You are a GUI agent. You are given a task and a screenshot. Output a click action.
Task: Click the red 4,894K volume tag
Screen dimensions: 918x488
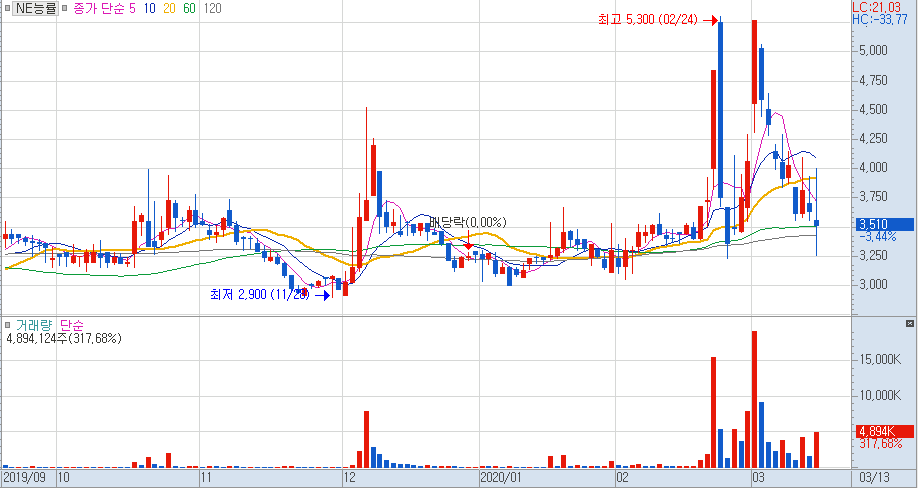click(885, 432)
